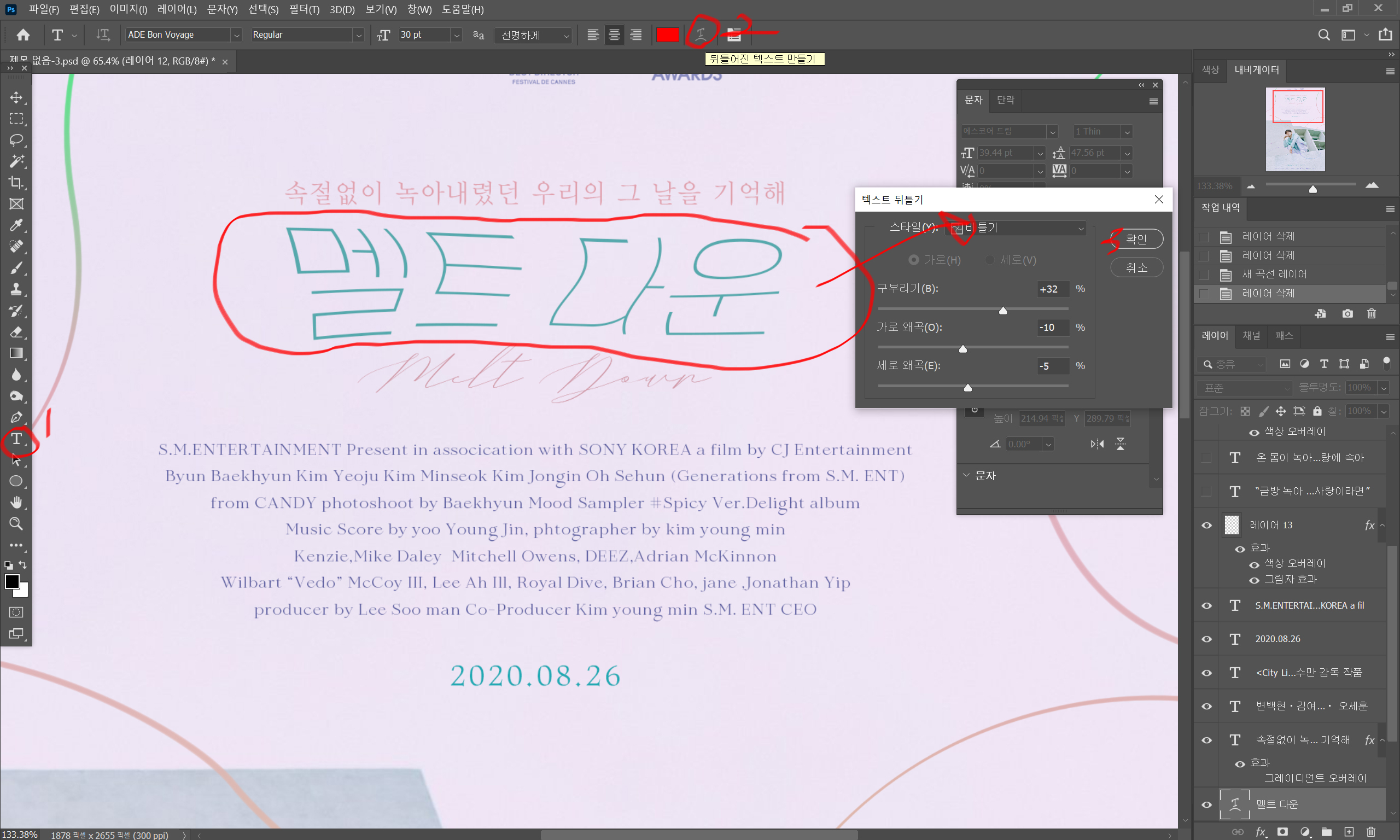
Task: Select the Eraser tool
Action: click(x=16, y=332)
